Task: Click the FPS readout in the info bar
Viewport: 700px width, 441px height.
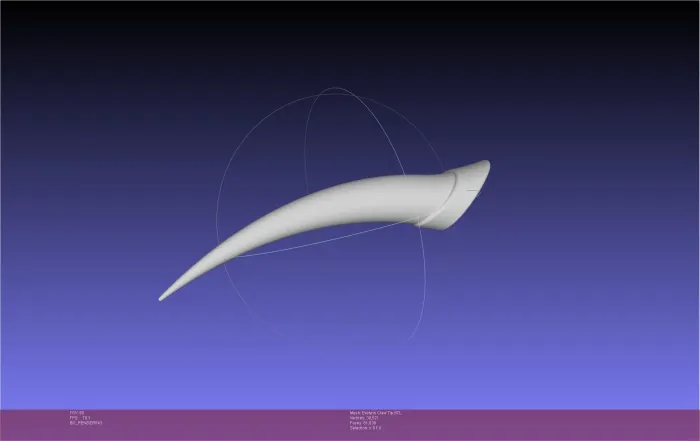Action: (80, 418)
